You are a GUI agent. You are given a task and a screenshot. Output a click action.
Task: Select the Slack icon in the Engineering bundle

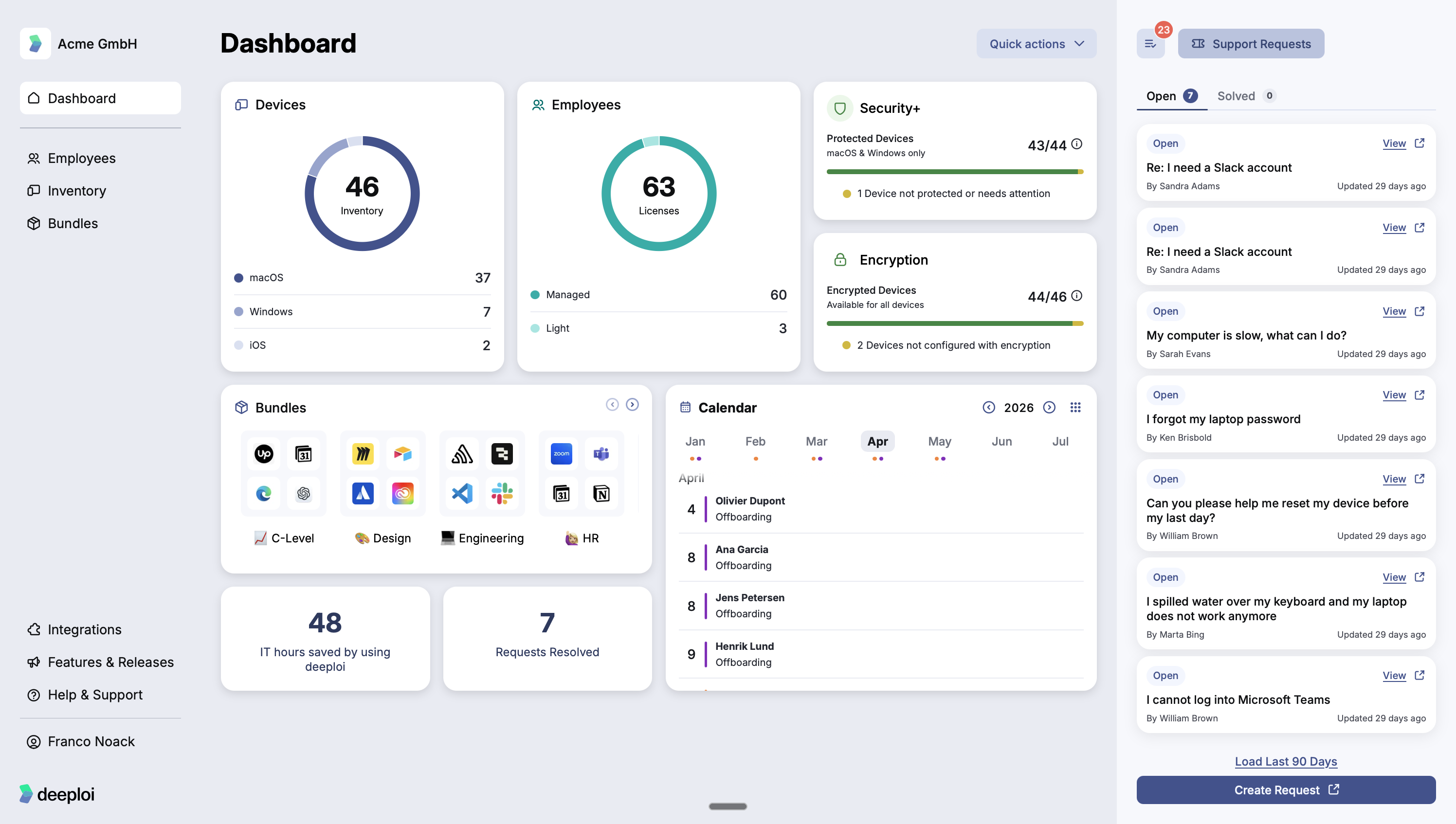503,494
